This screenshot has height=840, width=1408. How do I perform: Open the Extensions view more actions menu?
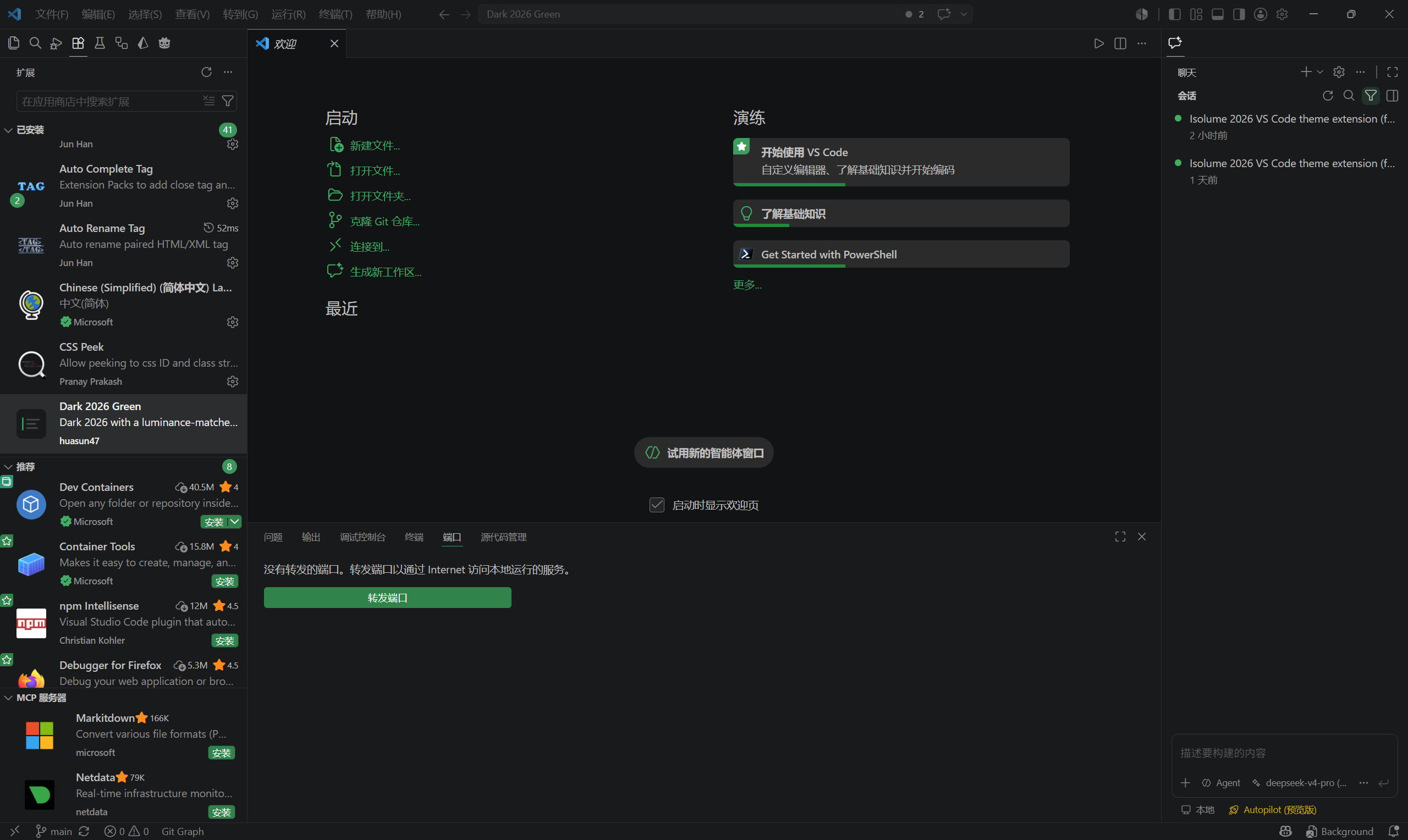point(228,72)
